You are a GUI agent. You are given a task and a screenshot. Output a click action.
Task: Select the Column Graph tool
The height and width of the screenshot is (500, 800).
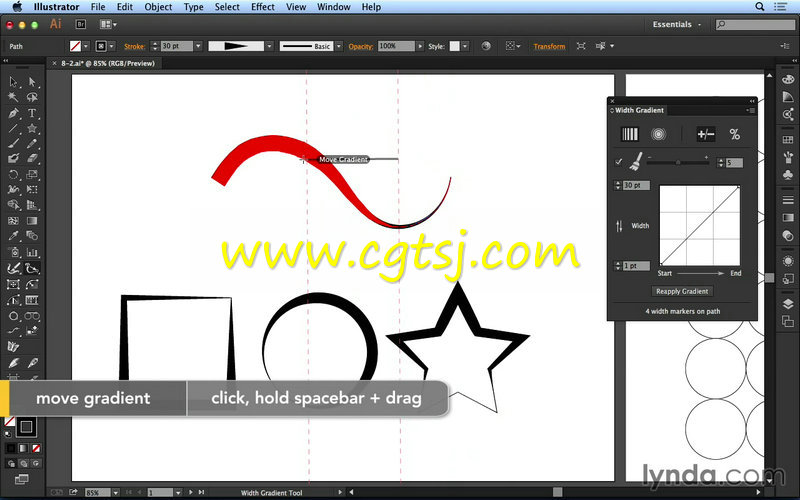click(32, 252)
